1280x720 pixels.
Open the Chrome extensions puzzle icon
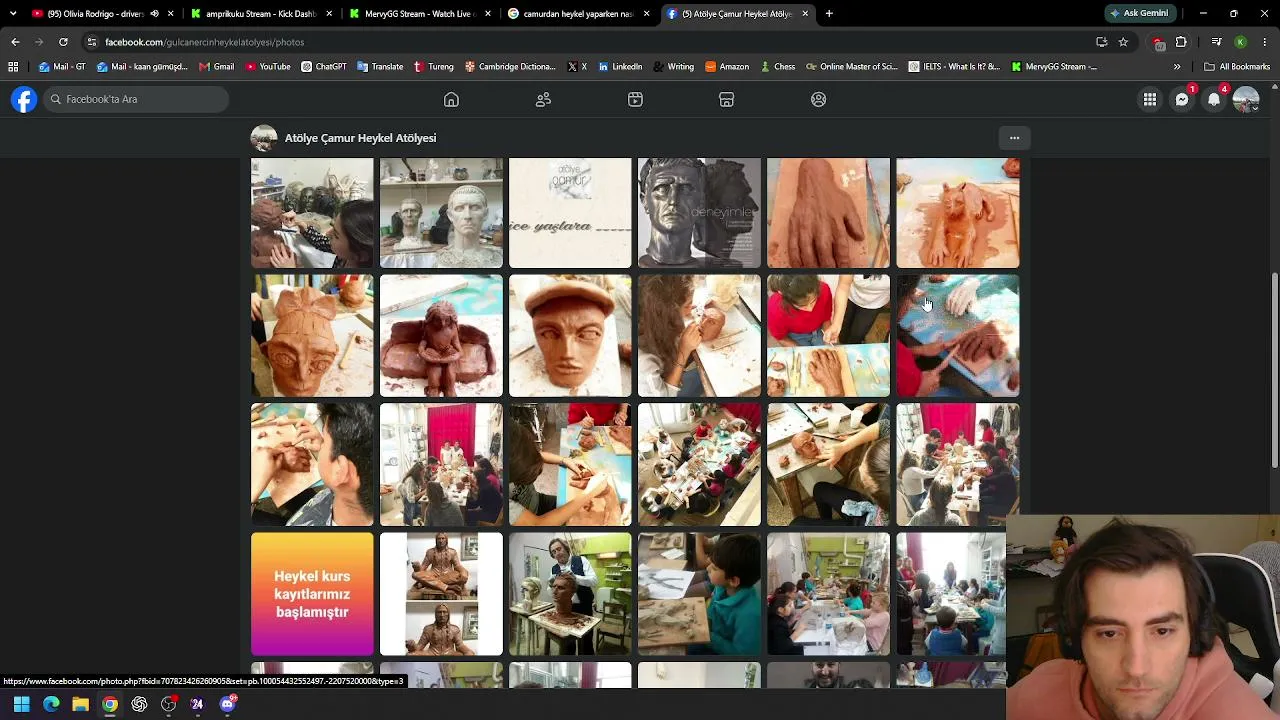(x=1181, y=42)
